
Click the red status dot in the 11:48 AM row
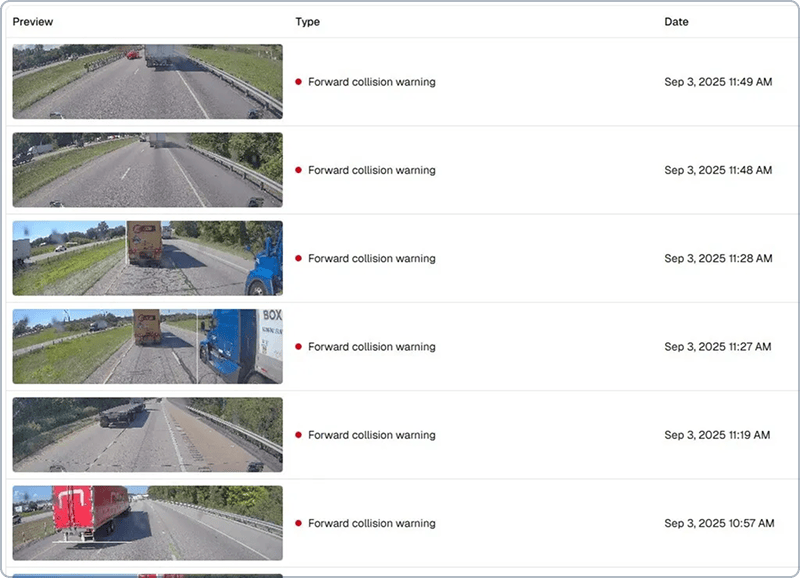click(299, 170)
